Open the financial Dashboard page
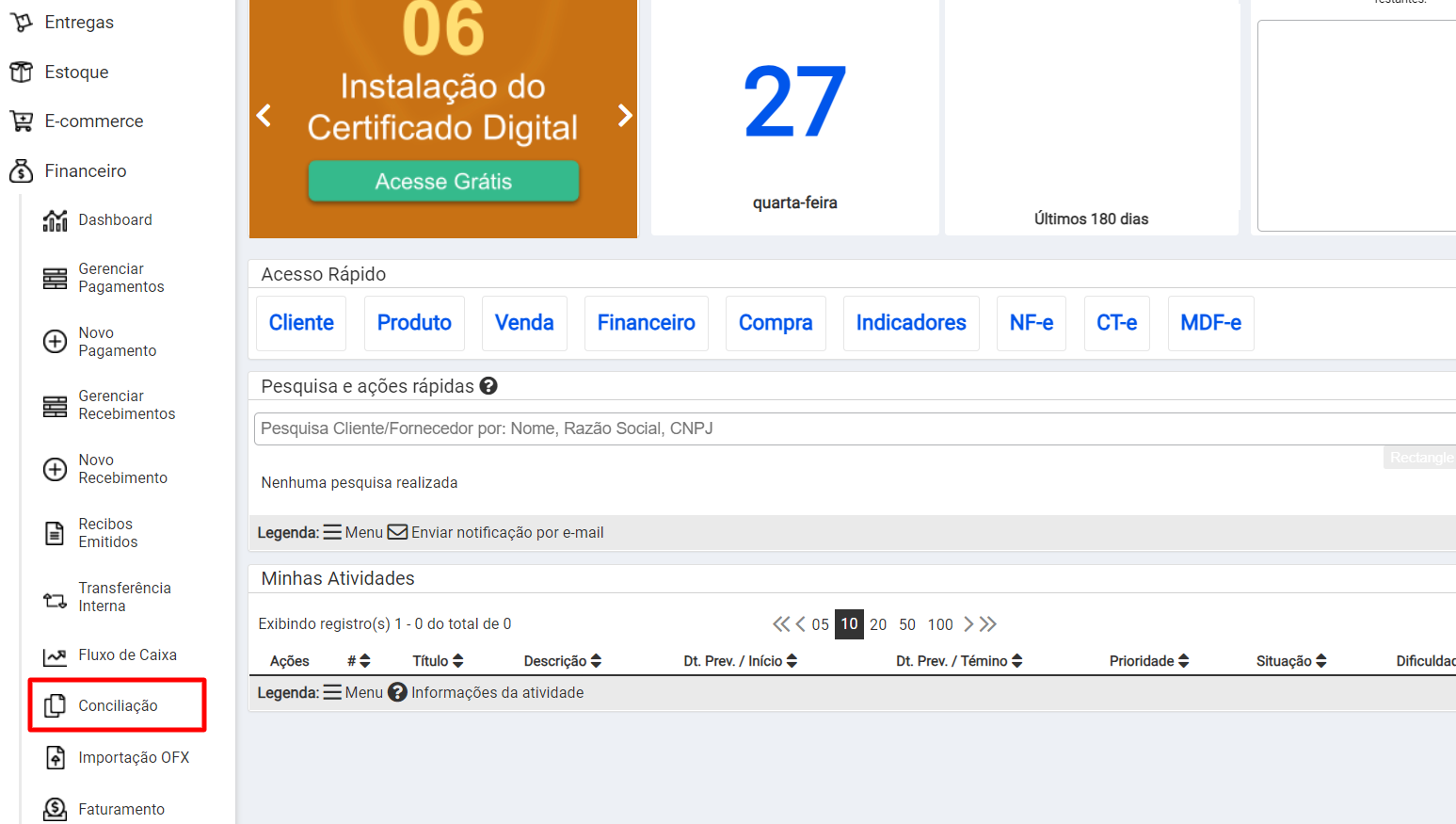 [115, 219]
